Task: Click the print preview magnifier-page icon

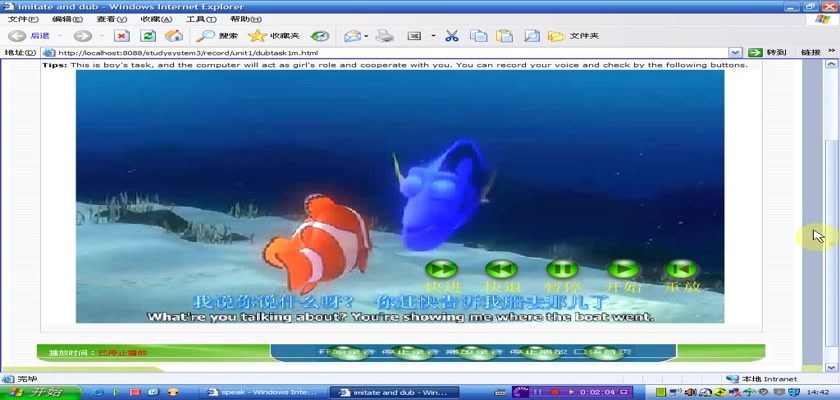Action: tap(531, 36)
